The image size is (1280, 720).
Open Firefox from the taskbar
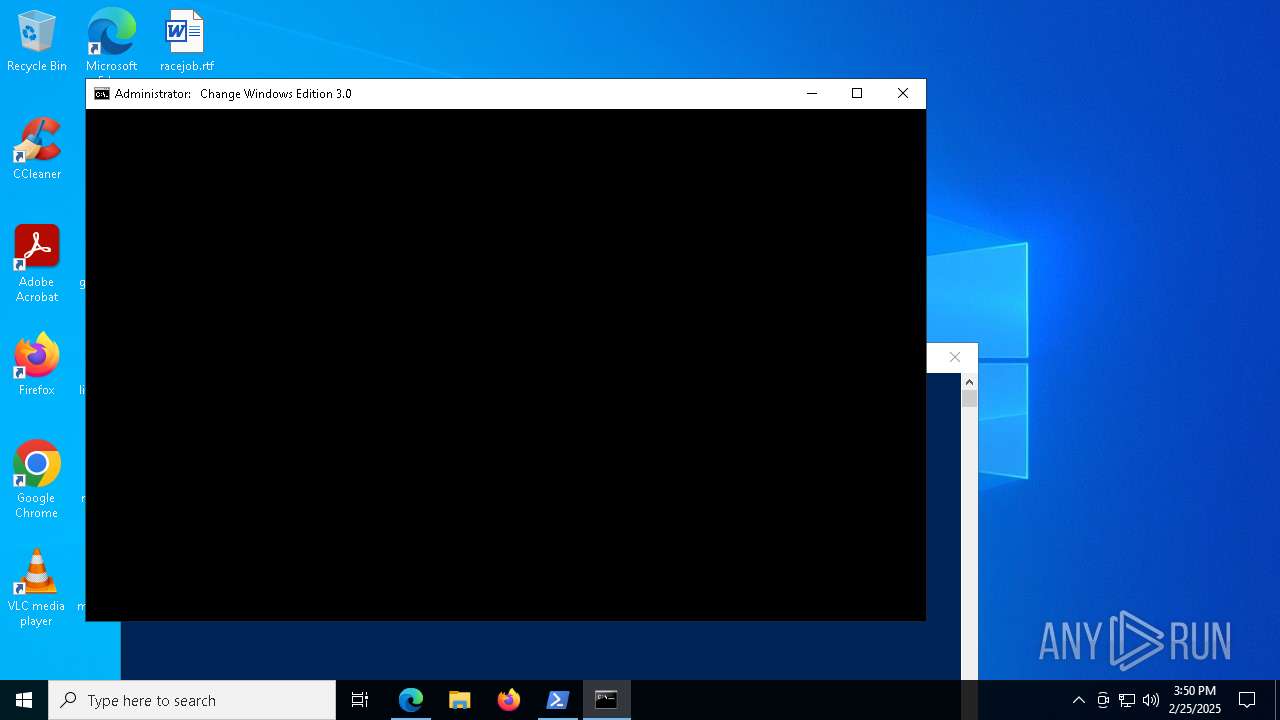coord(509,700)
